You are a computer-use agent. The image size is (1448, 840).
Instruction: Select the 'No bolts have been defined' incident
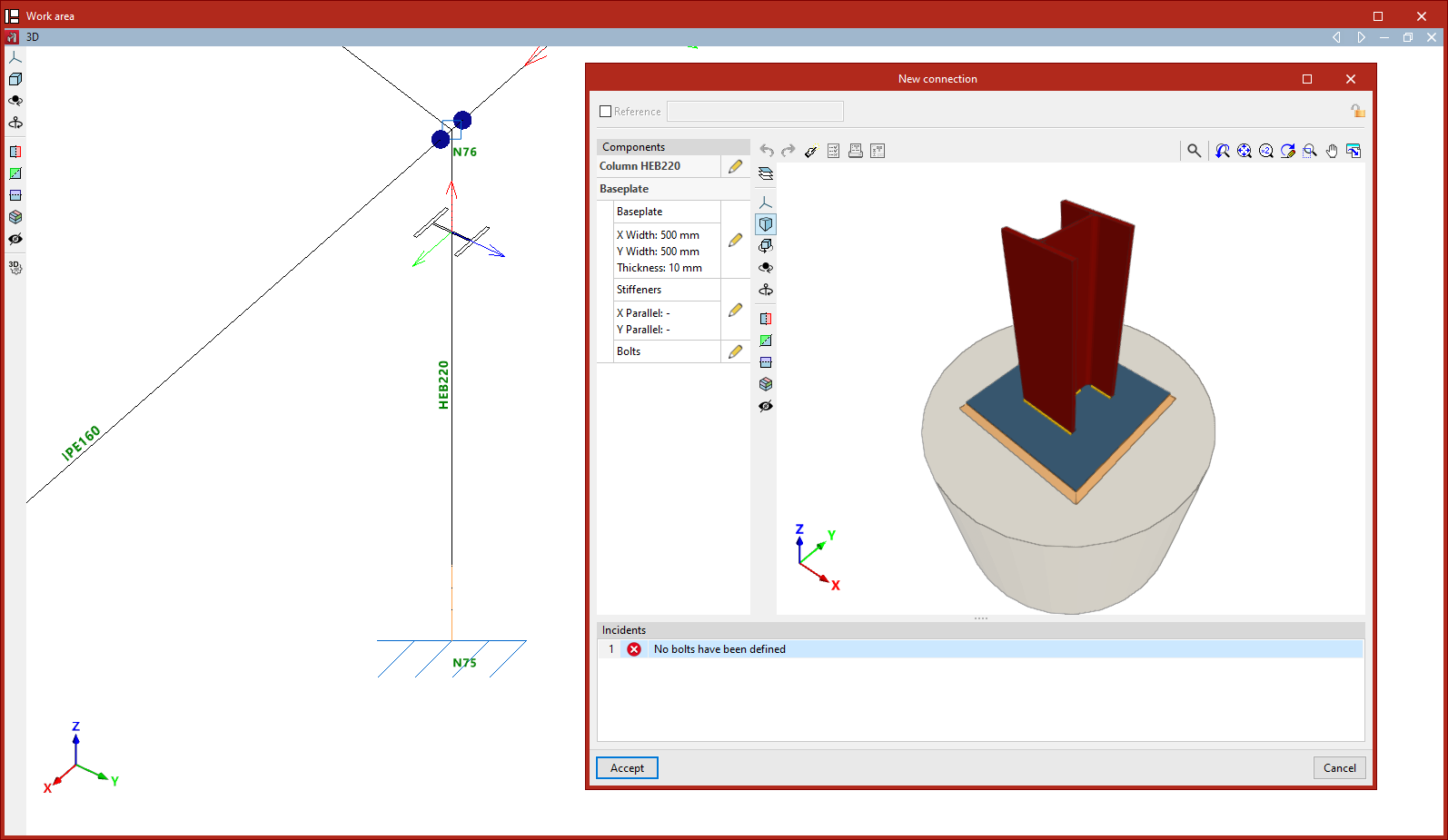point(719,649)
